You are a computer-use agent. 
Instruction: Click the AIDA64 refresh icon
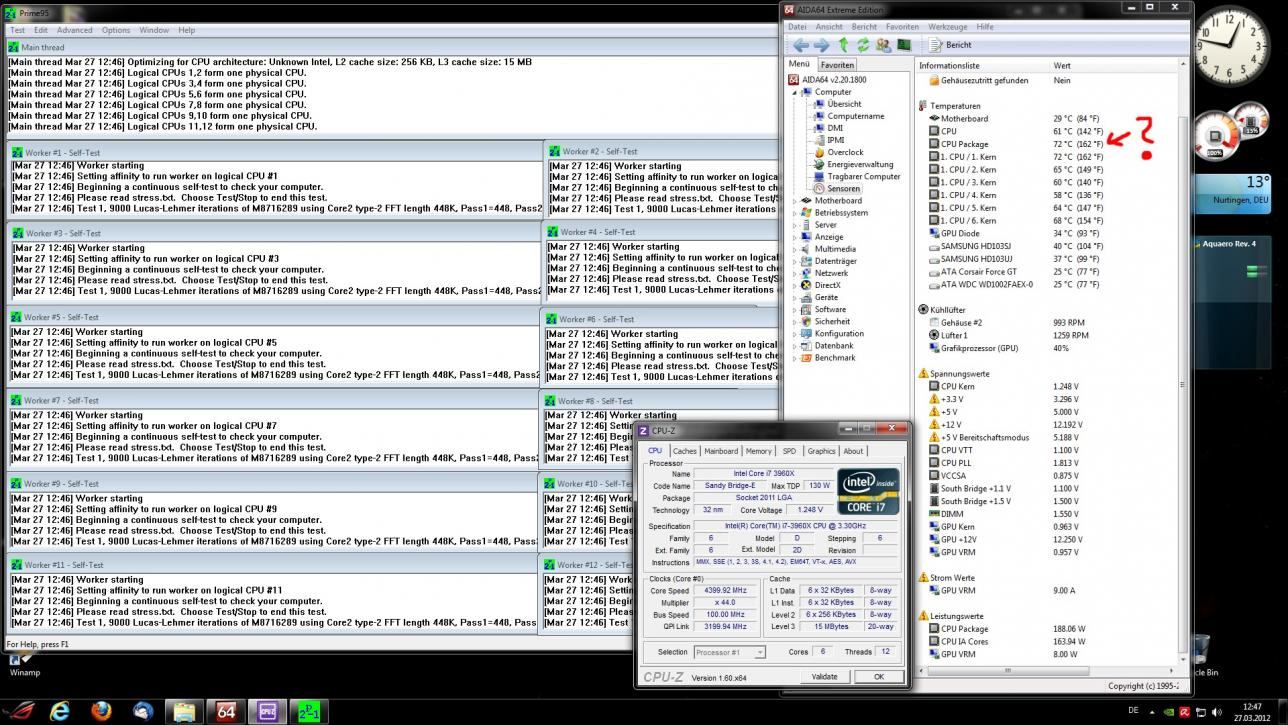863,45
